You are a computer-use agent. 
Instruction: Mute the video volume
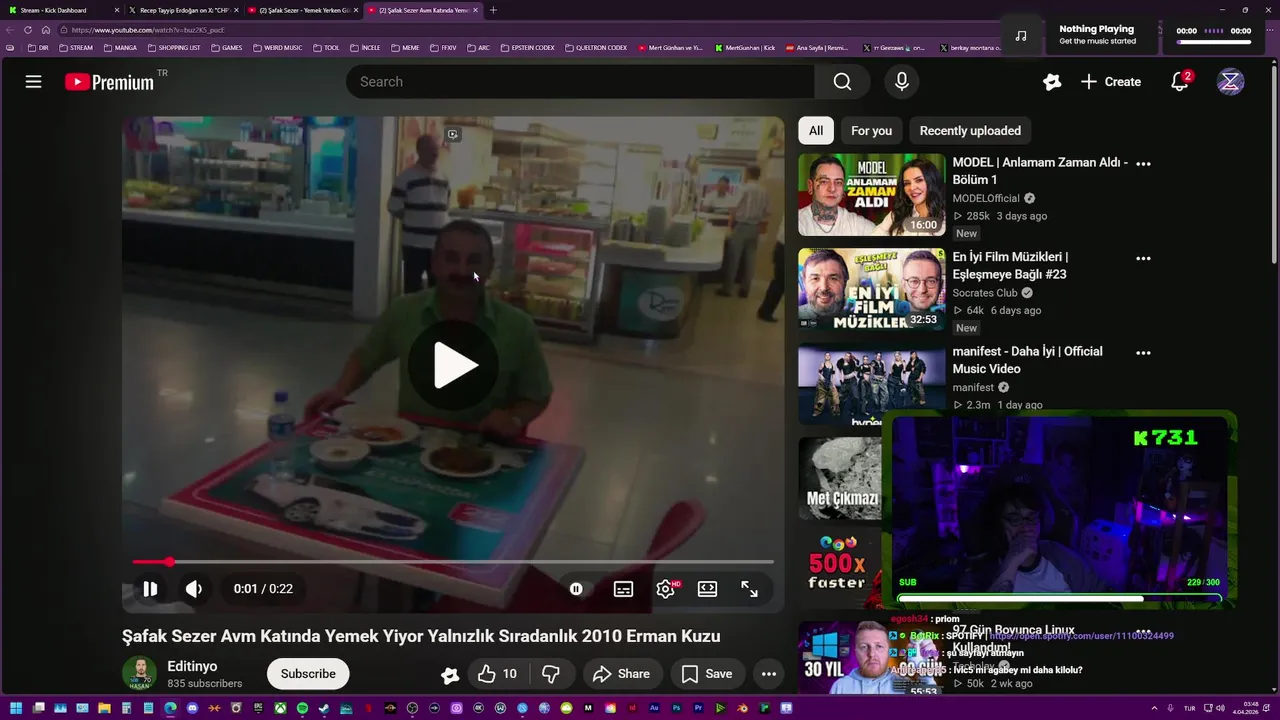(x=194, y=589)
